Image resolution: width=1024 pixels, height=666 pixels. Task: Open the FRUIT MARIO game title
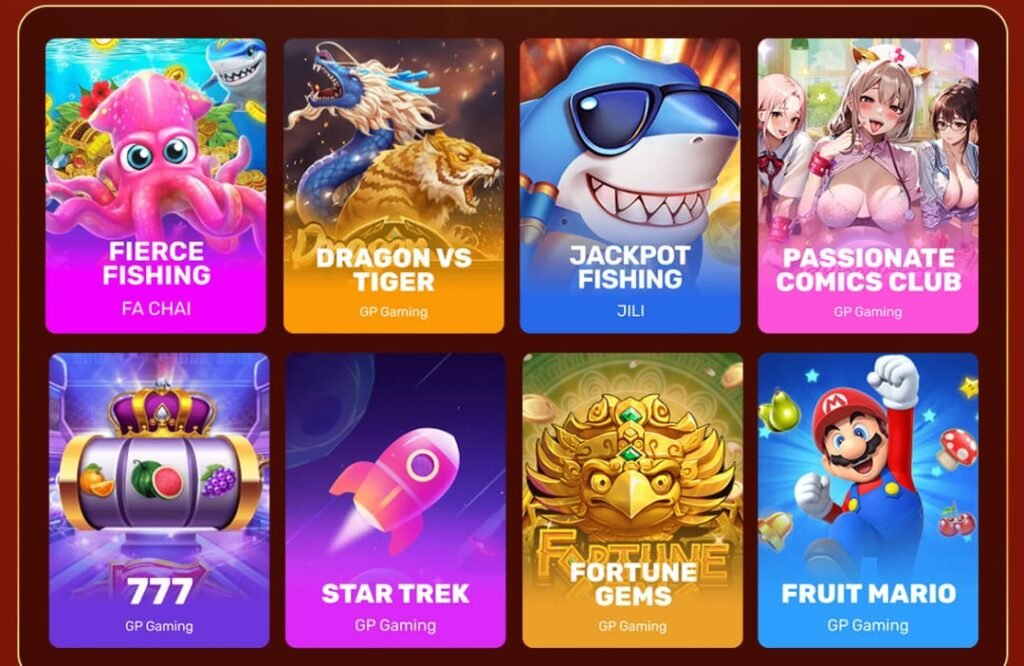tap(869, 594)
